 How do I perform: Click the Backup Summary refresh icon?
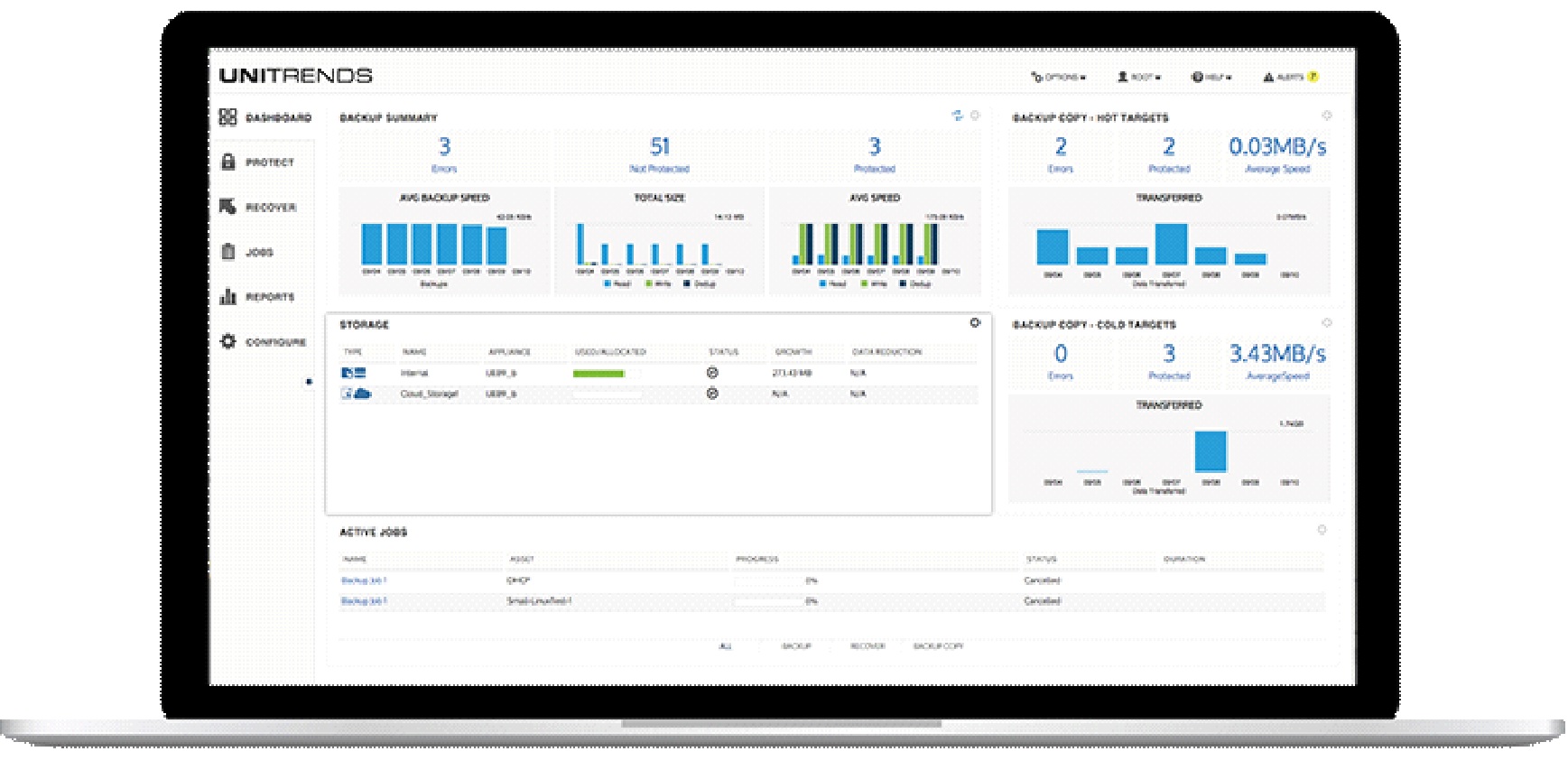tap(958, 116)
